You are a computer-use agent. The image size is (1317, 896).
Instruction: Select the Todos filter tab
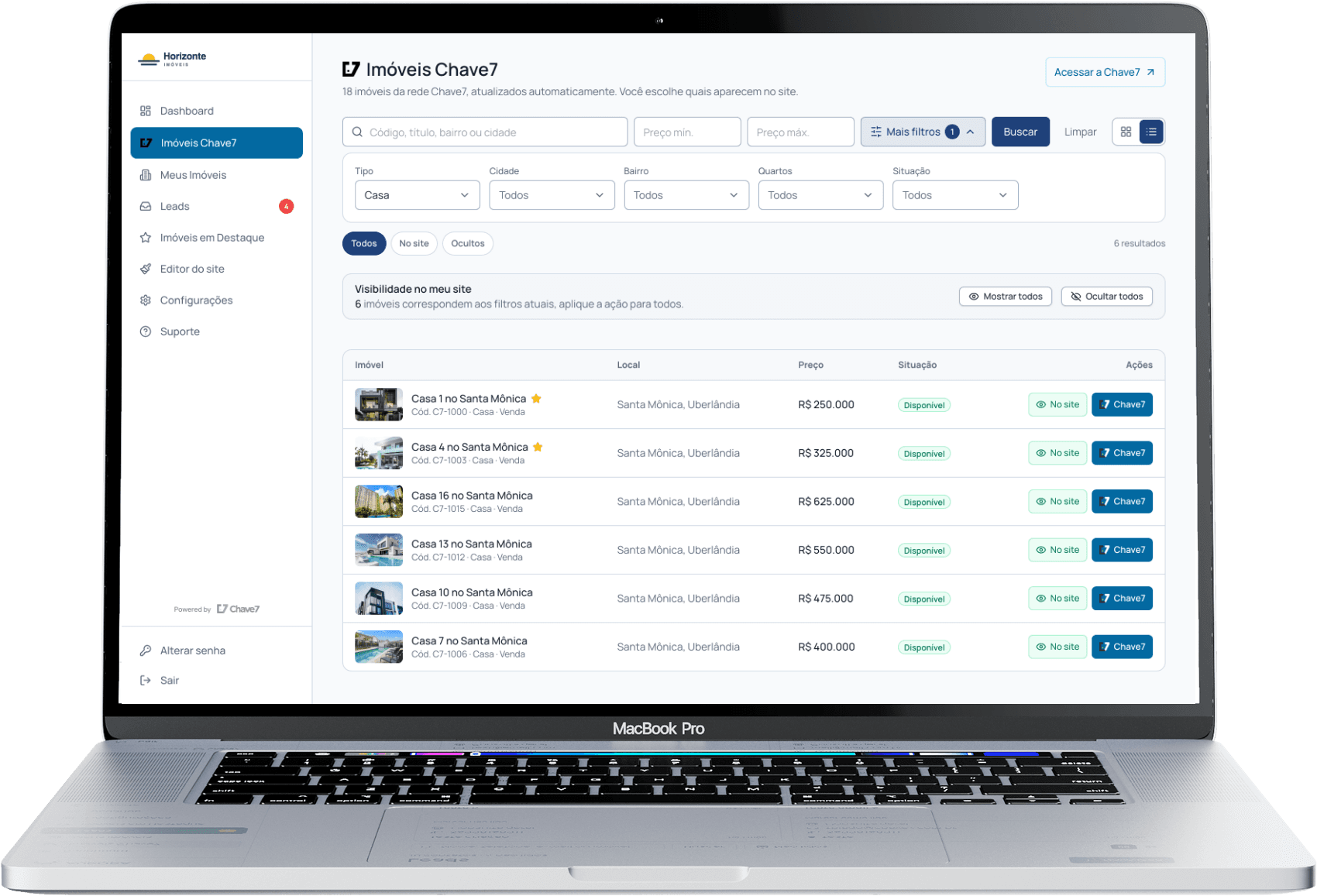(364, 243)
